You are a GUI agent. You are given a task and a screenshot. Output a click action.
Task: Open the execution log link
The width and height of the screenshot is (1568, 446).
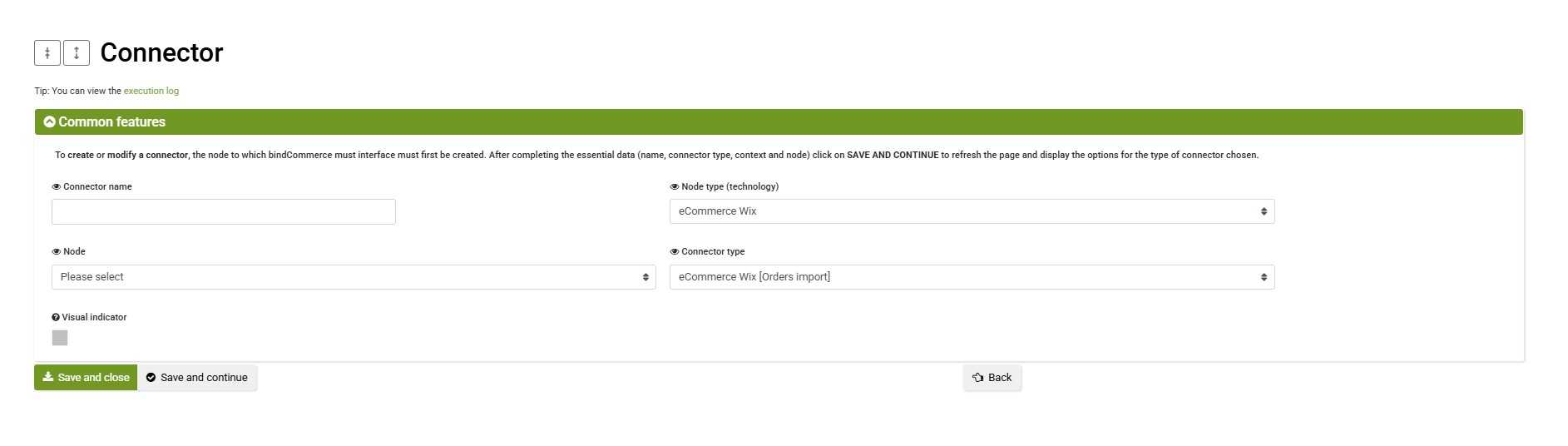(151, 91)
